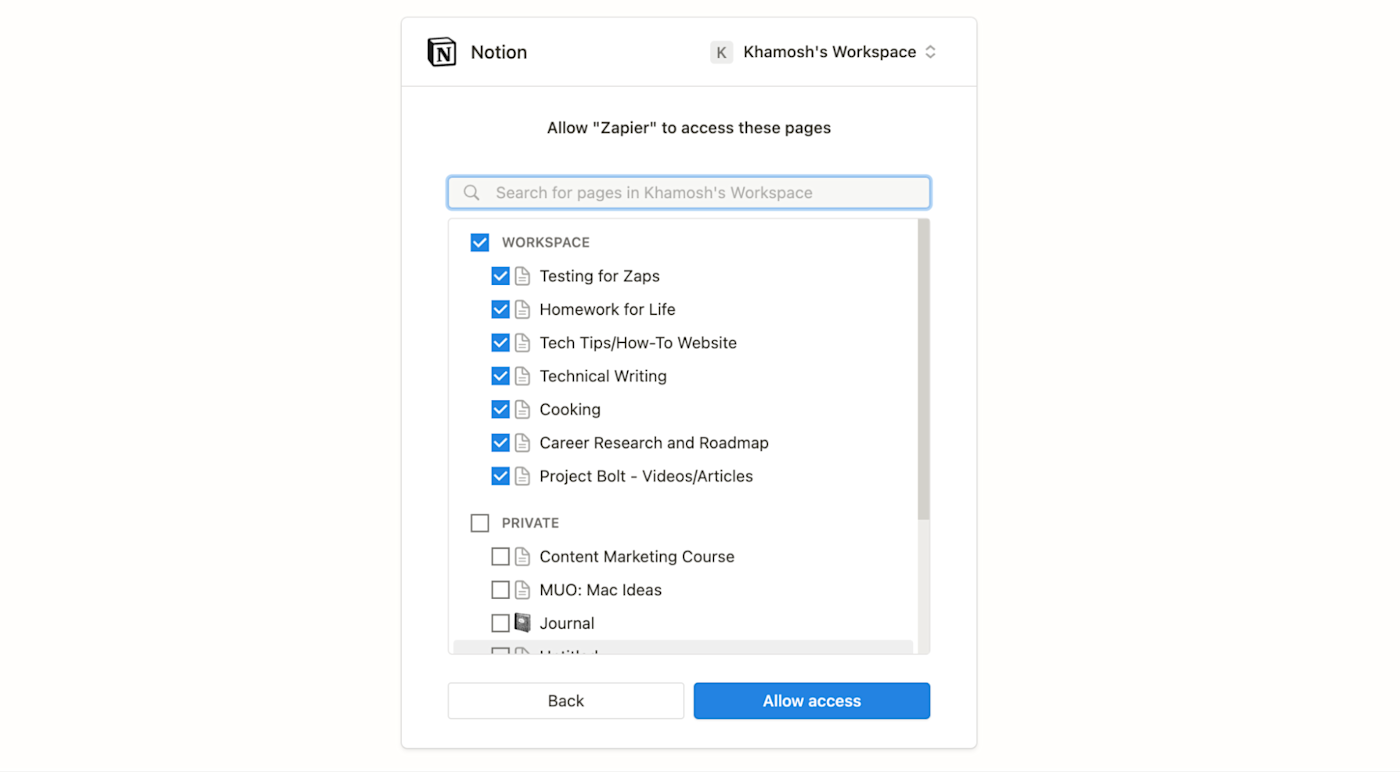Click the Back button
The height and width of the screenshot is (772, 1400).
coord(566,701)
